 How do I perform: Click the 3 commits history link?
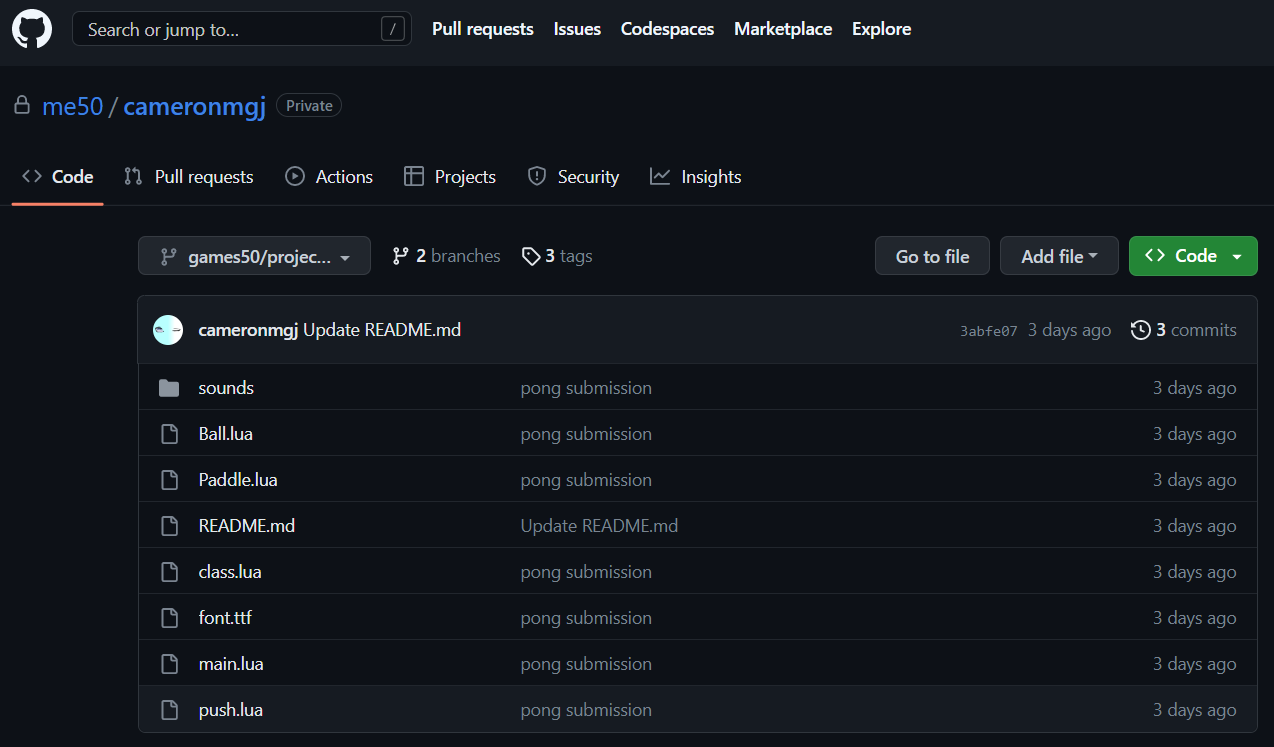click(x=1184, y=330)
